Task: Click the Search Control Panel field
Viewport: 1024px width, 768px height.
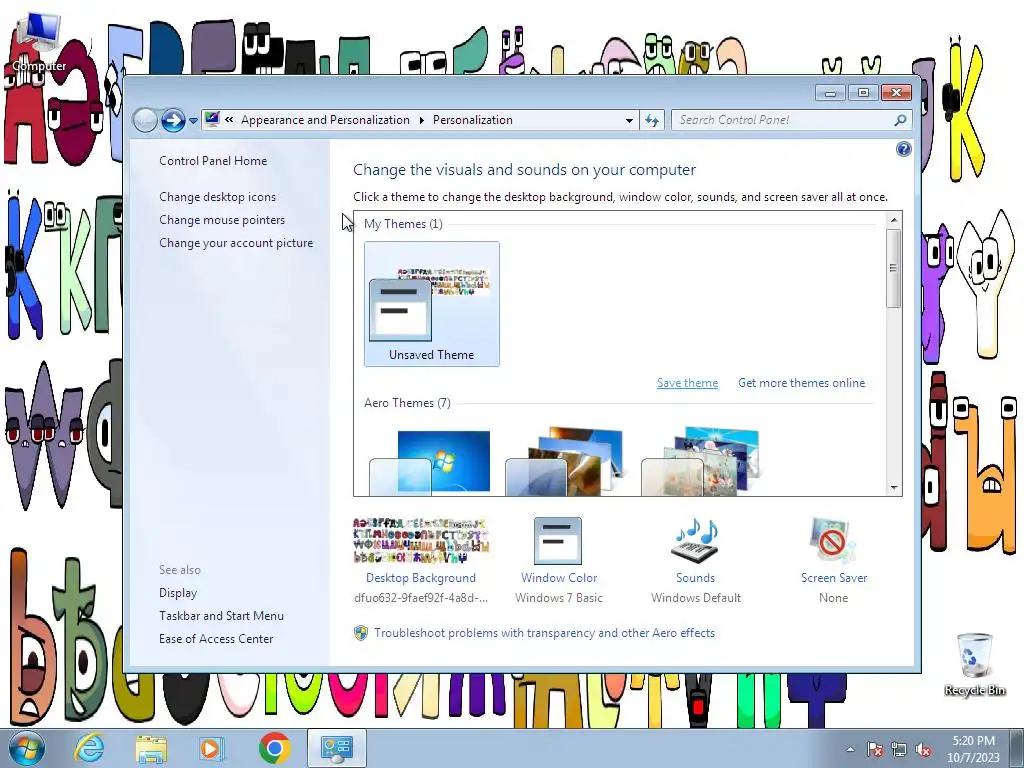Action: 791,120
